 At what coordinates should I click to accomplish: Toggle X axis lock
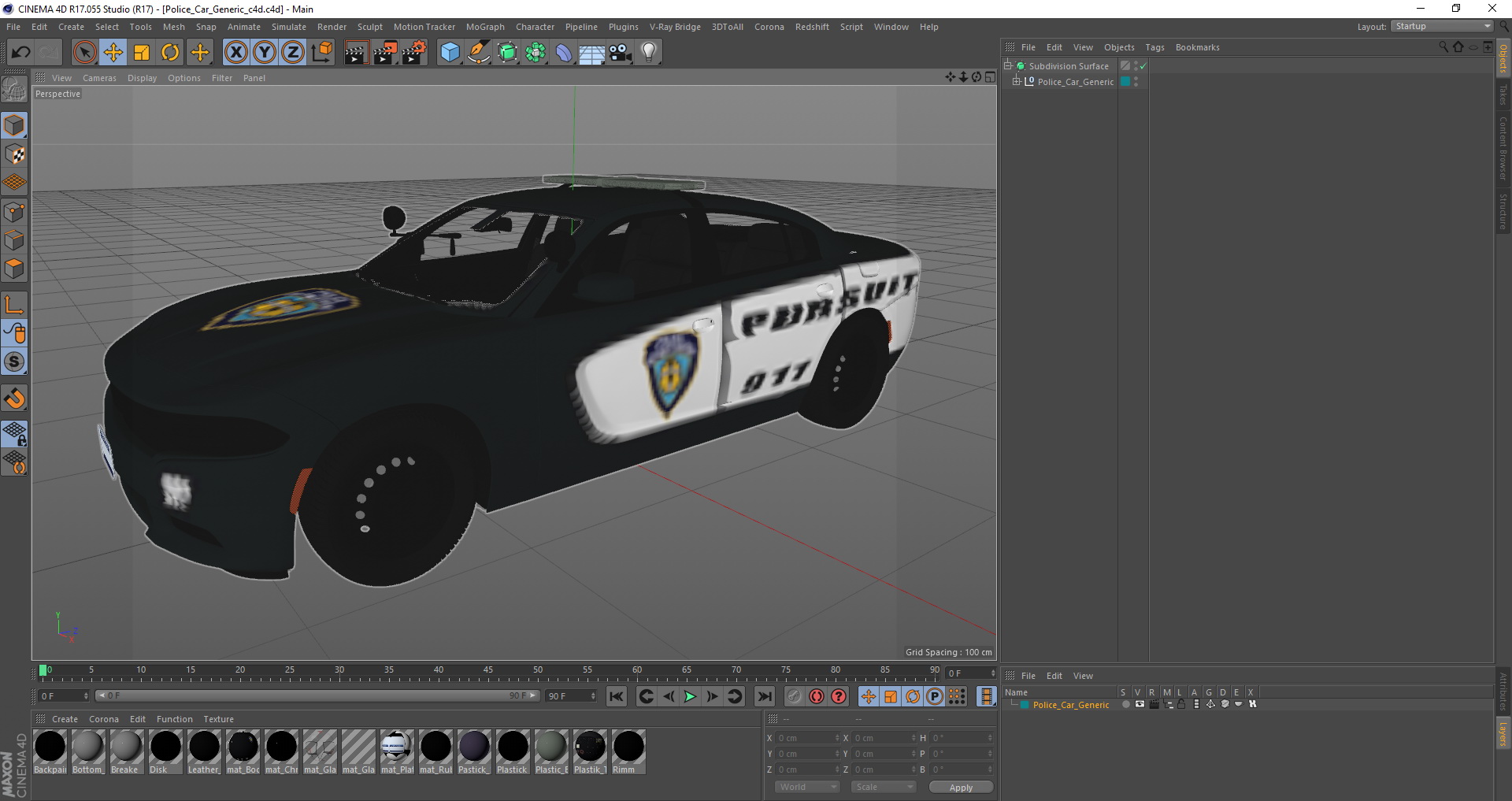coord(236,53)
